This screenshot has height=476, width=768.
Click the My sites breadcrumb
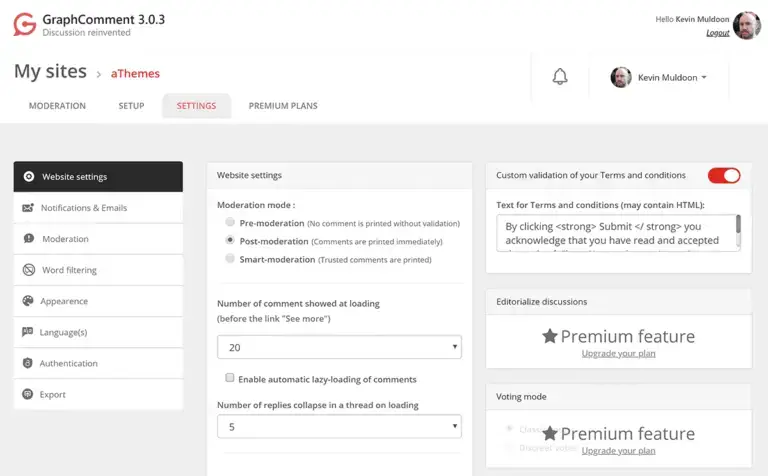[50, 71]
